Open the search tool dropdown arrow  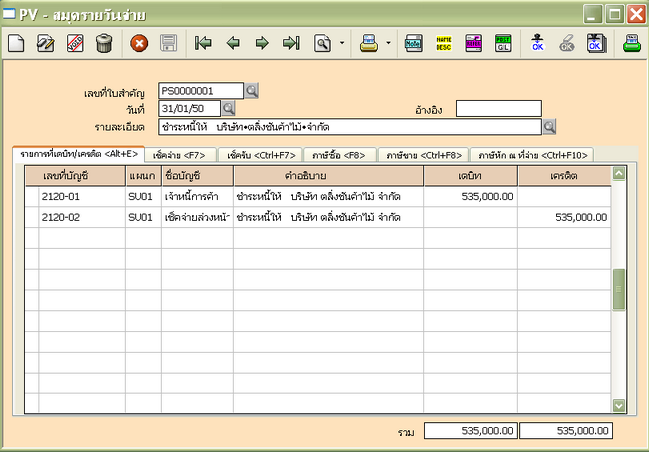342,43
